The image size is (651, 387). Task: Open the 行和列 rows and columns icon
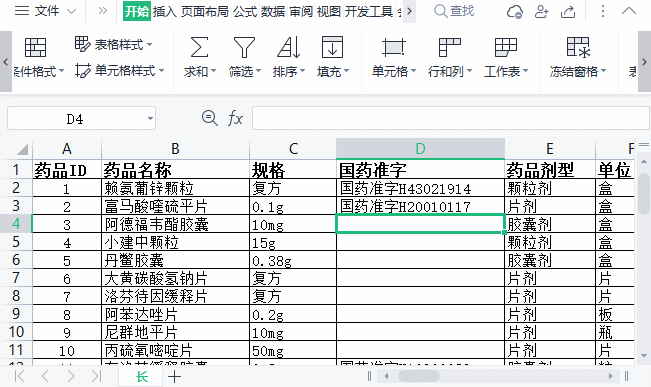click(450, 47)
